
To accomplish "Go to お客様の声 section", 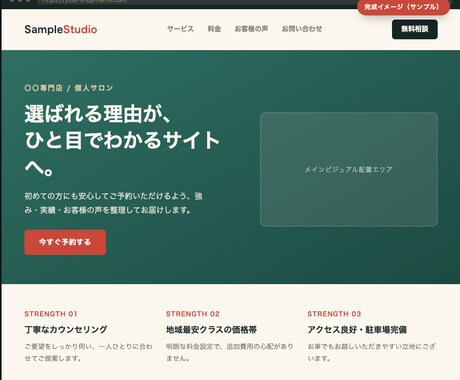I will pos(251,29).
